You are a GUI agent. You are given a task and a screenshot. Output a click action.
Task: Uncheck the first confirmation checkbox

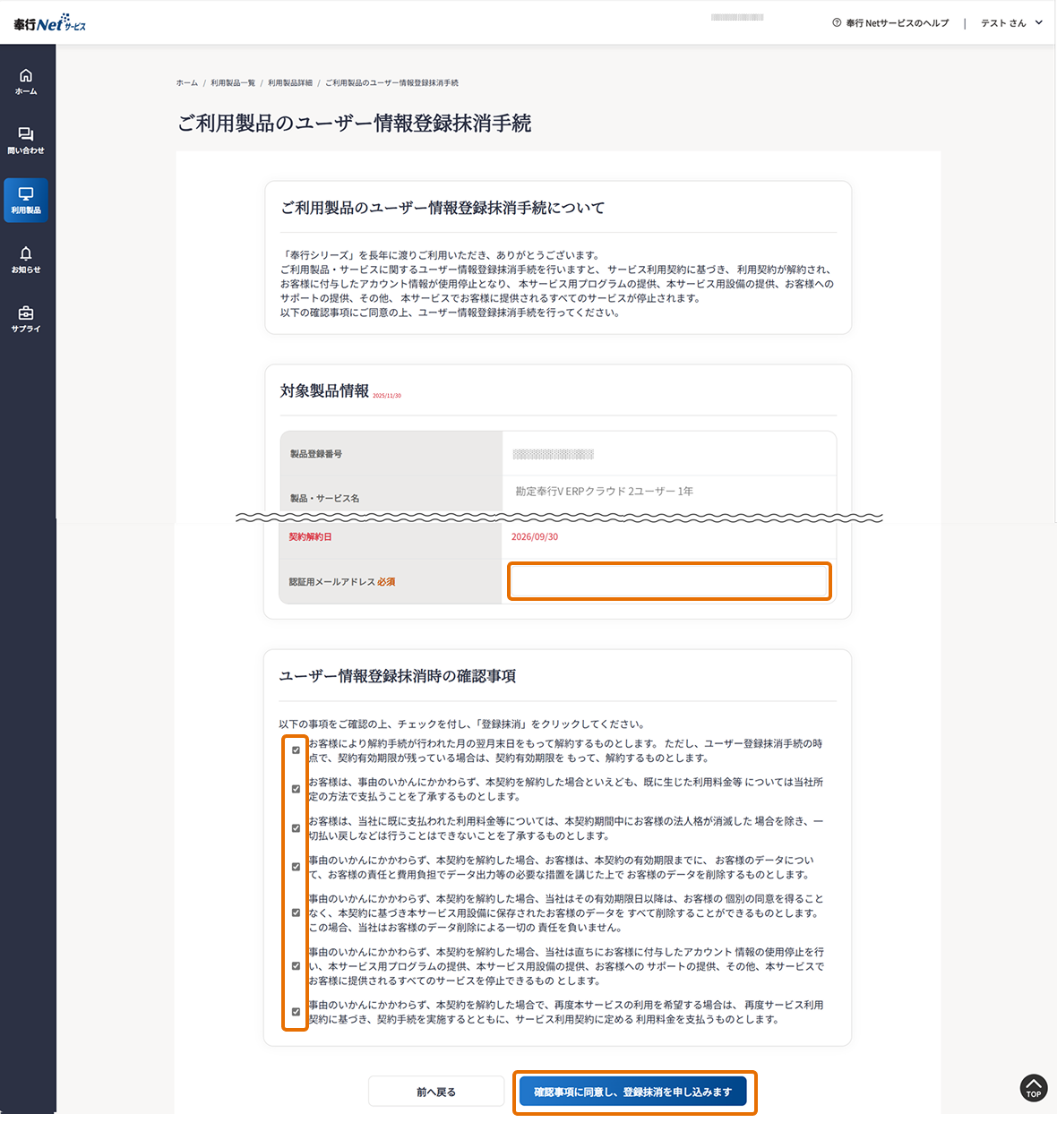tap(296, 750)
